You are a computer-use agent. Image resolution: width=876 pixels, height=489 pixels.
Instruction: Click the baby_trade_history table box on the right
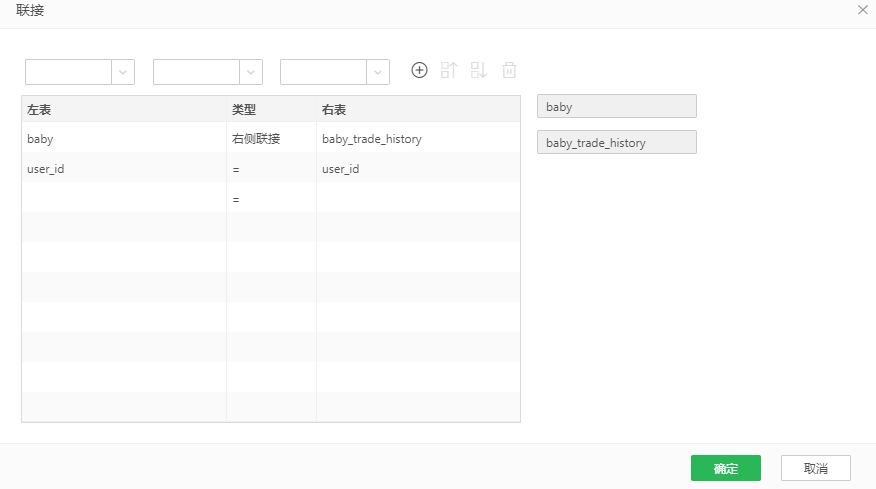pyautogui.click(x=616, y=143)
